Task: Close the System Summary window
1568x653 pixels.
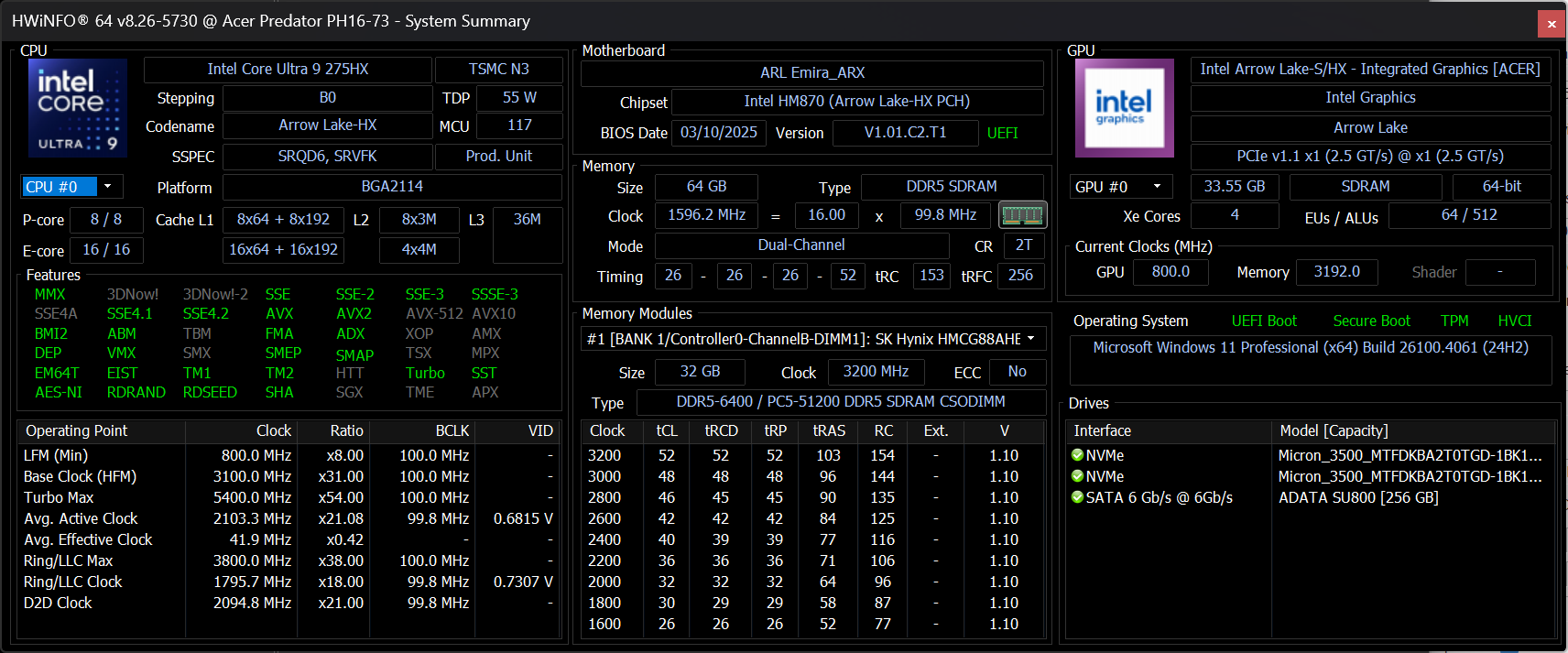Action: 1552,24
